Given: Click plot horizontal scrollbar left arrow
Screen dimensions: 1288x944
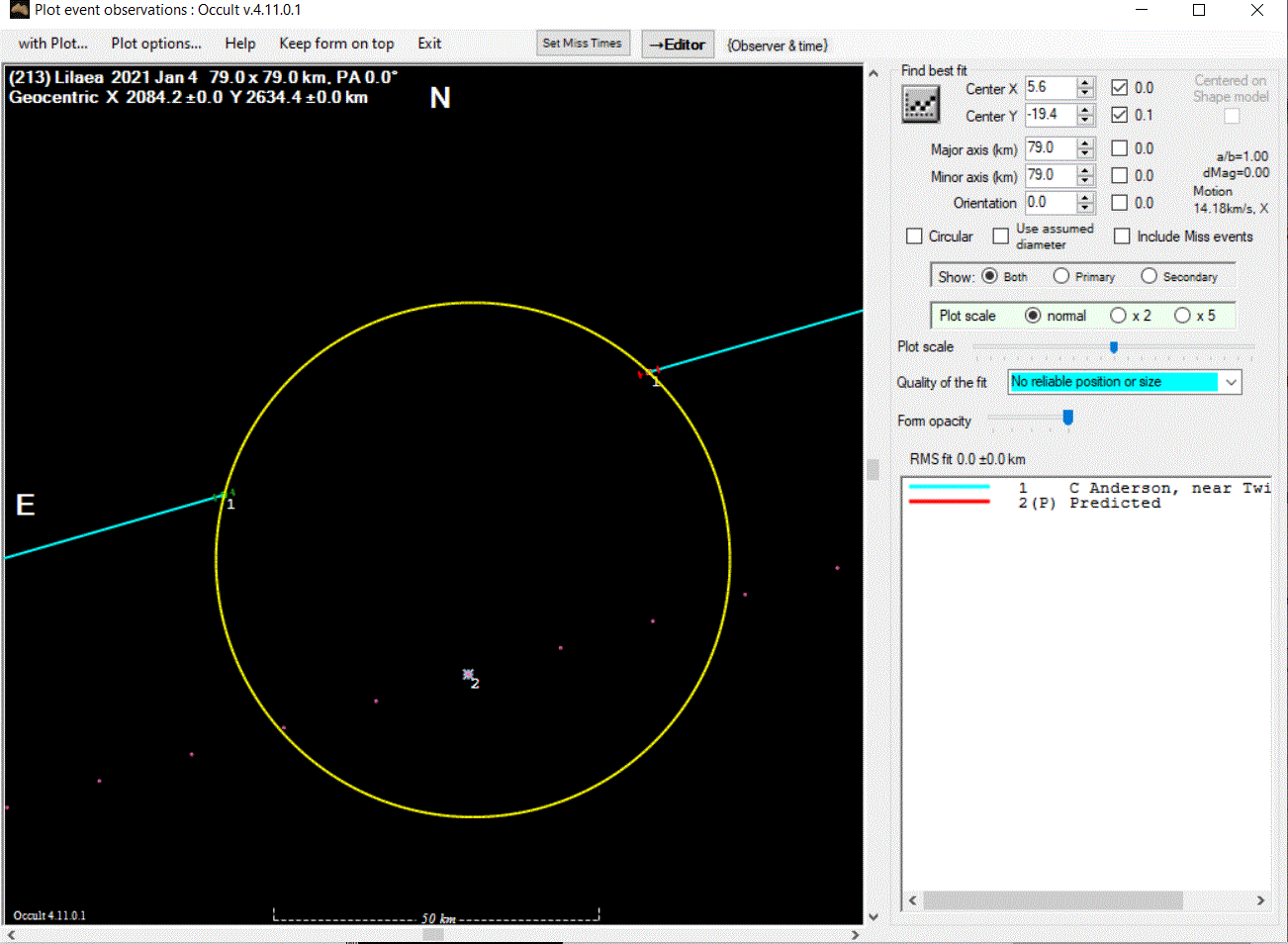Looking at the screenshot, I should point(12,934).
